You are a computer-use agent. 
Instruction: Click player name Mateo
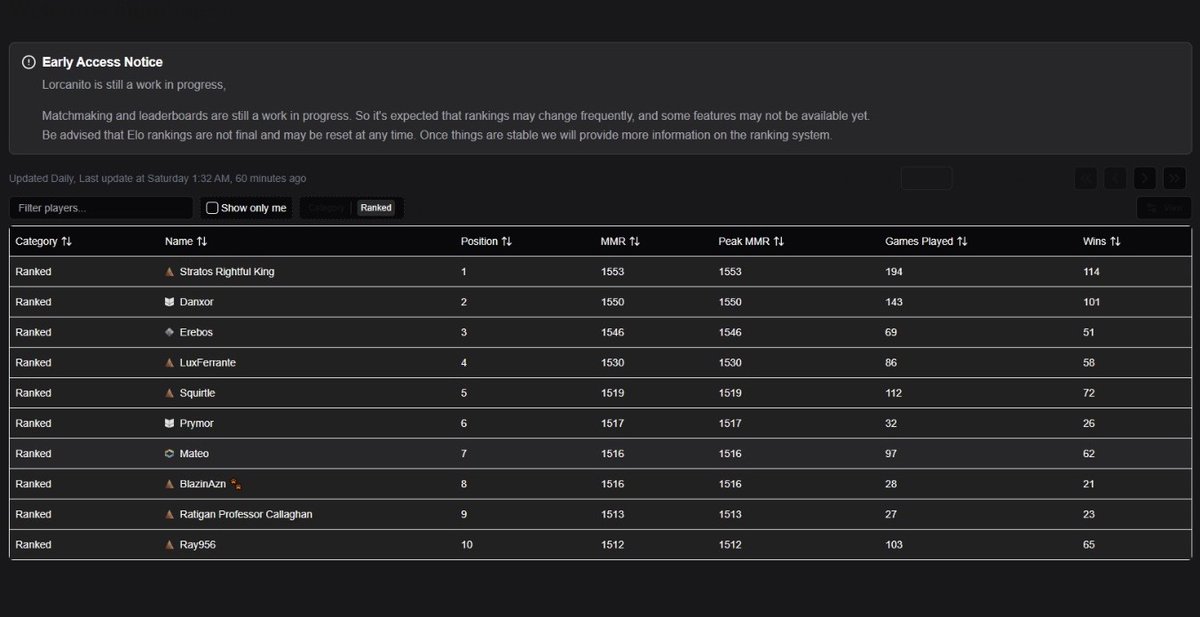pyautogui.click(x=195, y=454)
